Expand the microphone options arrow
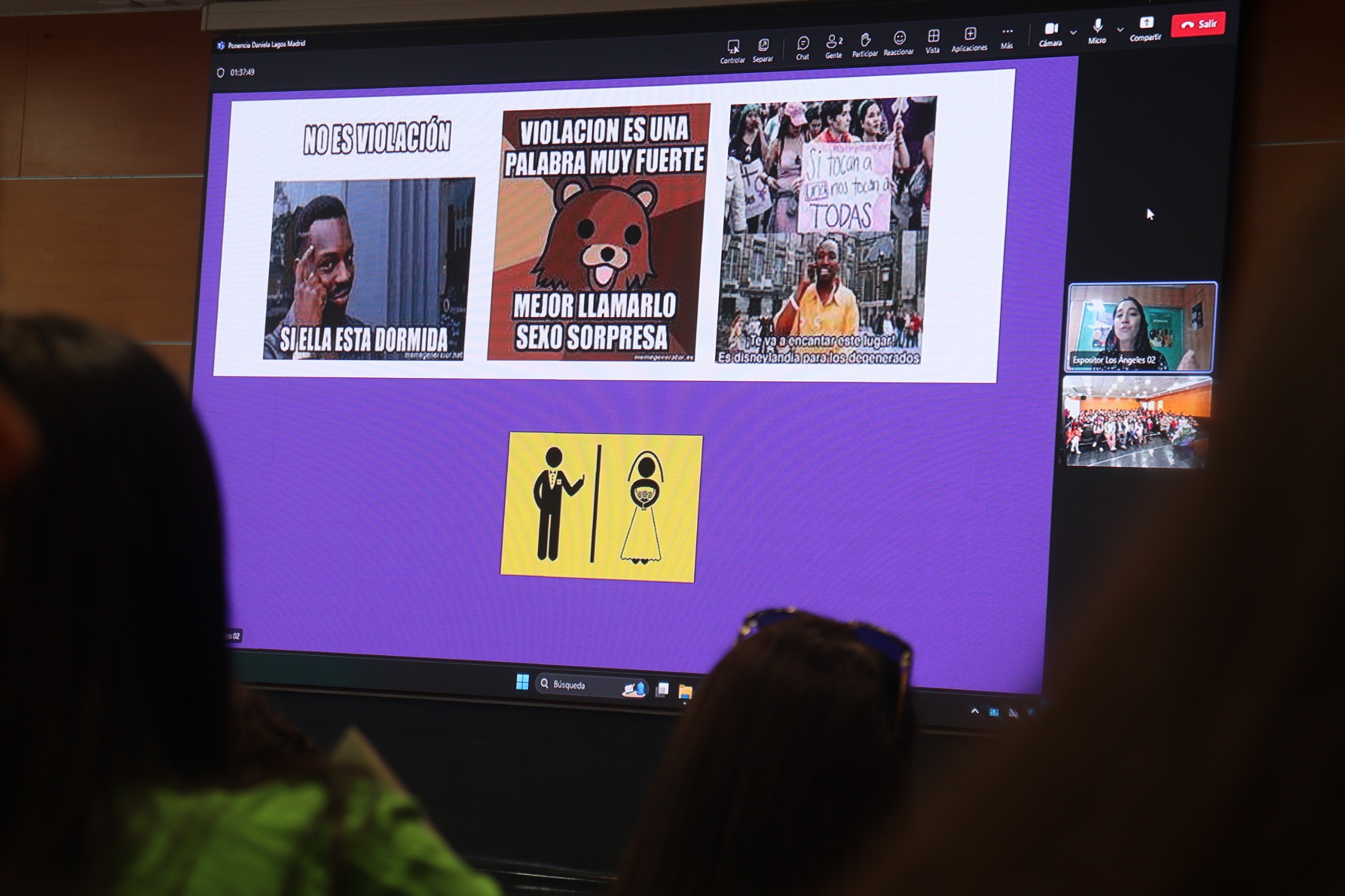Viewport: 1345px width, 896px height. tap(1120, 29)
